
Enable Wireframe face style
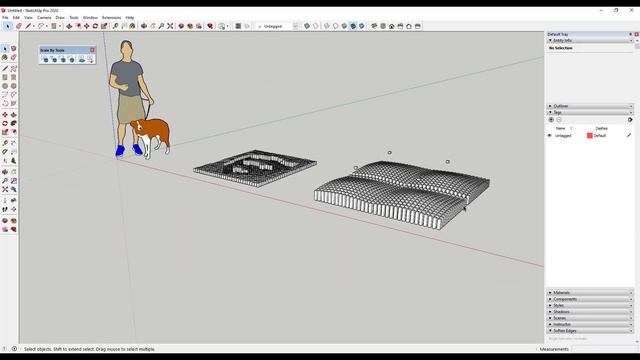tap(327, 26)
